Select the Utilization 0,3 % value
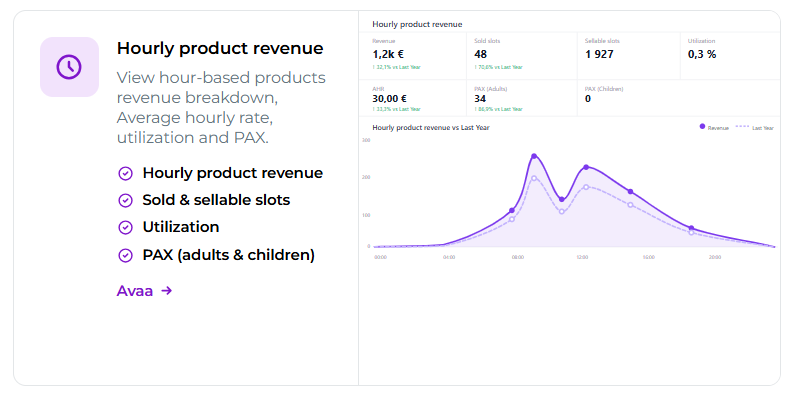The image size is (791, 394). pos(702,54)
